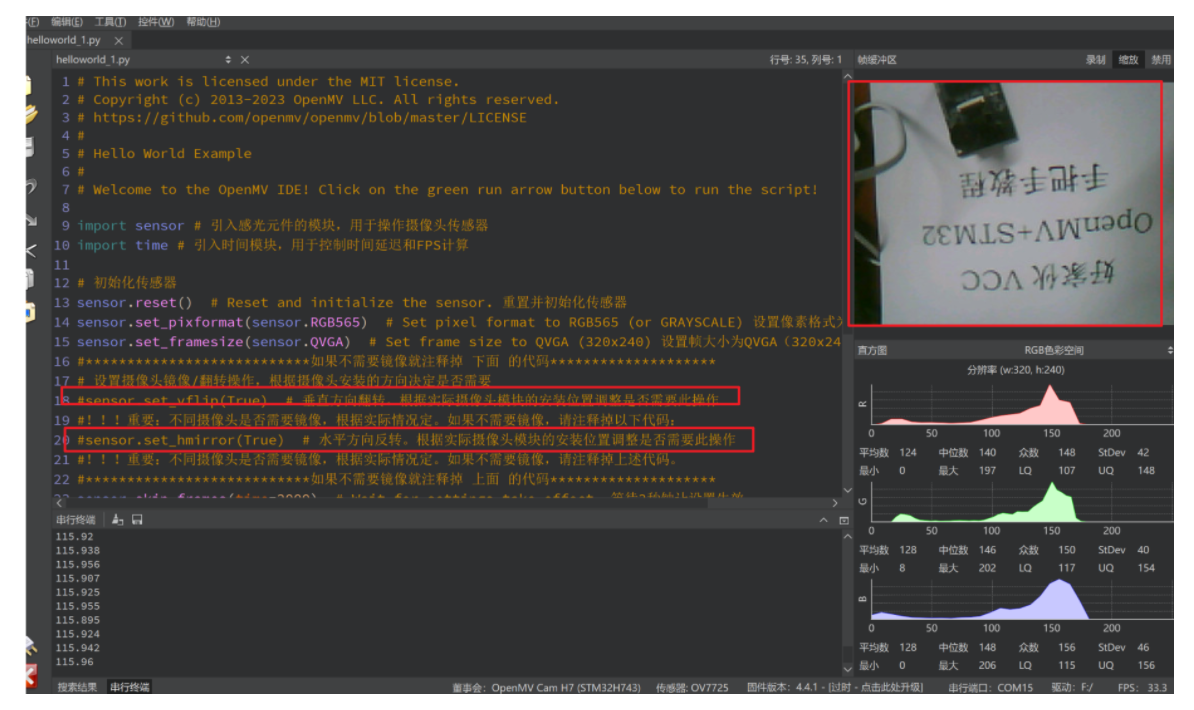This screenshot has height=710, width=1194.
Task: Click editor horizontal scroll left arrow
Action: (60, 503)
